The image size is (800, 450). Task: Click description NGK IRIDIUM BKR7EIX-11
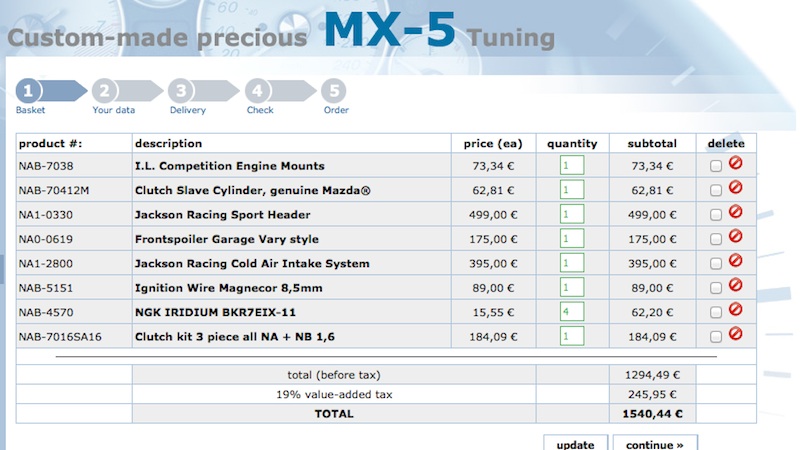coord(215,312)
